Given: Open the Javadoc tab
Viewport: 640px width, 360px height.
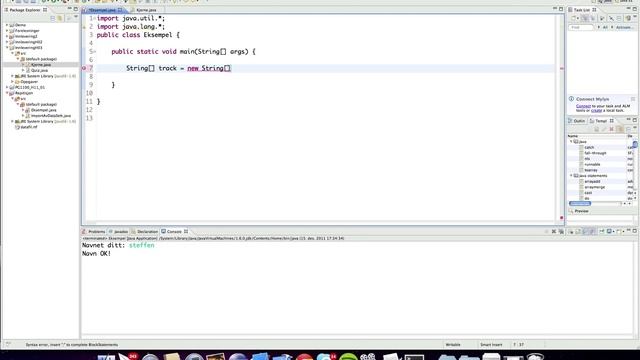Looking at the screenshot, I should click(118, 231).
